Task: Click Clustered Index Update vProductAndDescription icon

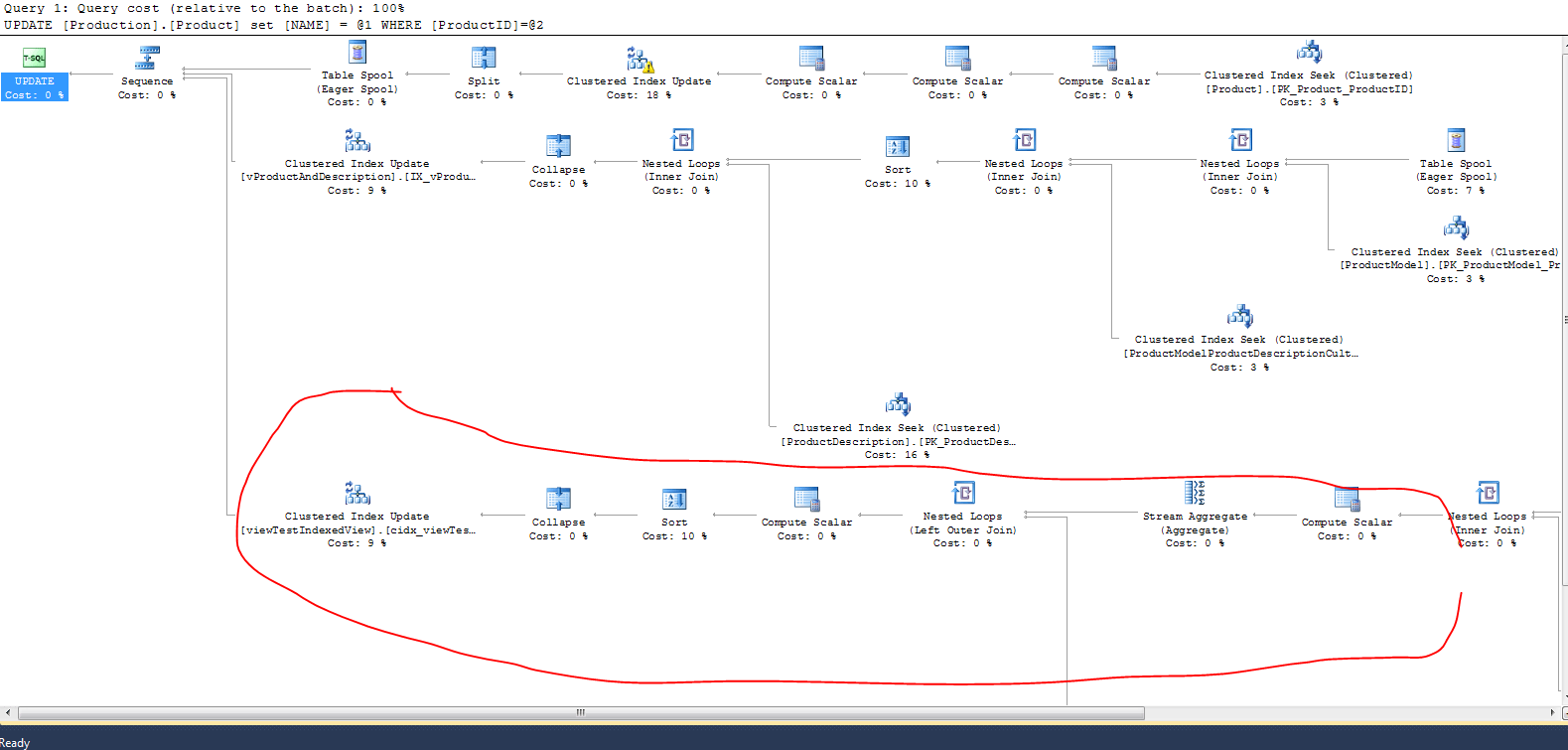Action: tap(357, 141)
